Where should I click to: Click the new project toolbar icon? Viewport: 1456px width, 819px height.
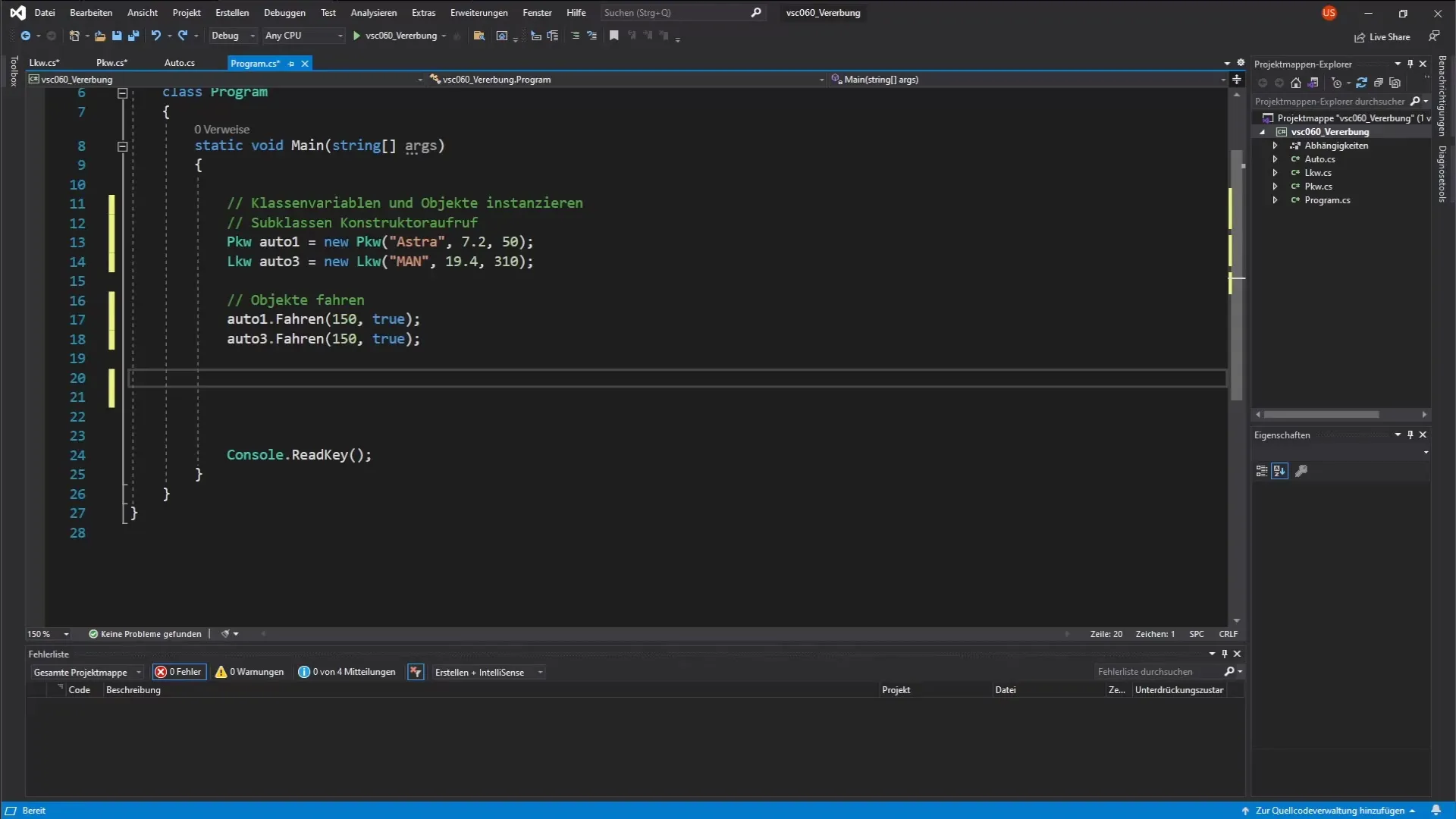pyautogui.click(x=74, y=36)
